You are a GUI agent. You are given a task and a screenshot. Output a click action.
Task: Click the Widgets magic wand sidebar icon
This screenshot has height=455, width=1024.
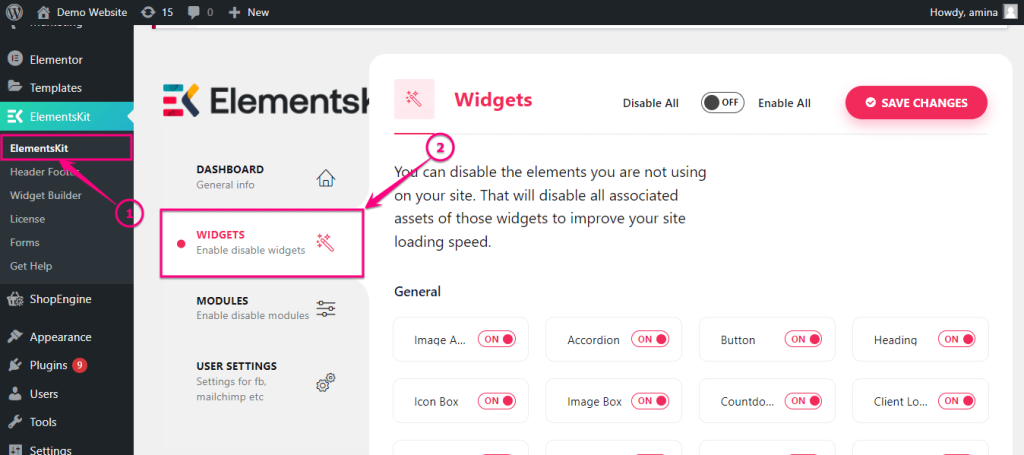click(x=325, y=243)
